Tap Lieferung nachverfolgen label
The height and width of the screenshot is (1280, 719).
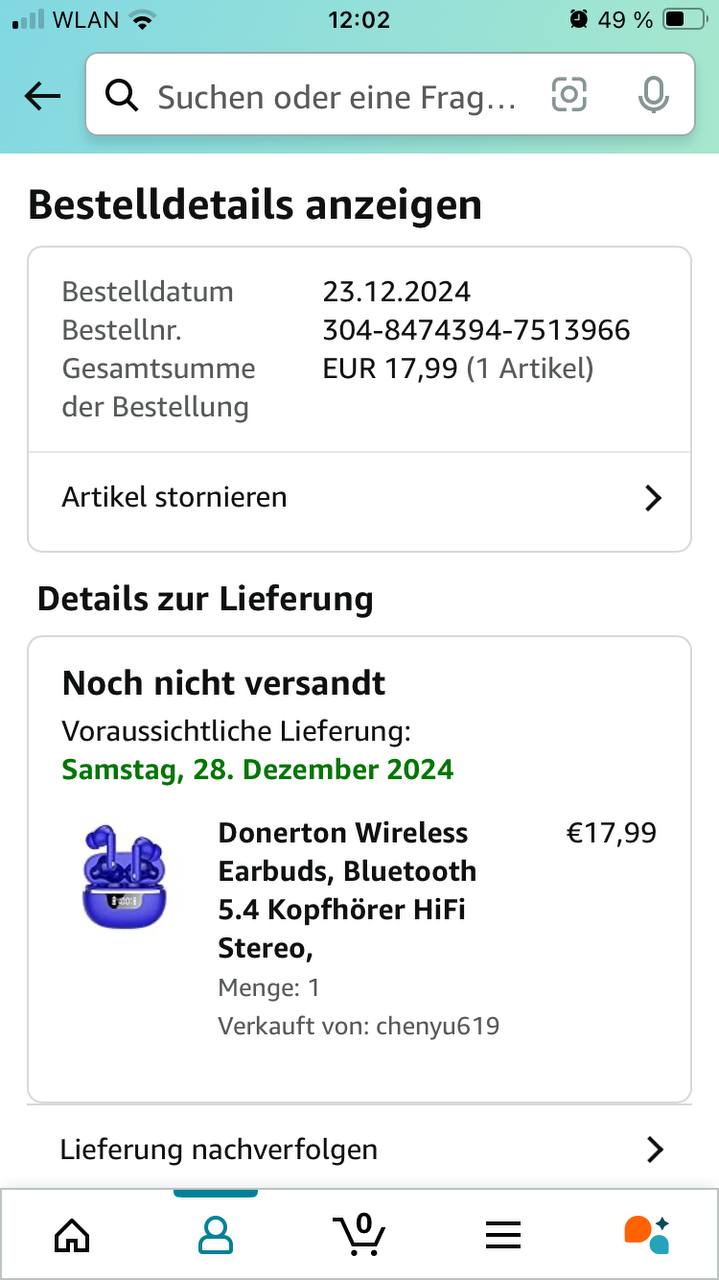[x=219, y=1150]
